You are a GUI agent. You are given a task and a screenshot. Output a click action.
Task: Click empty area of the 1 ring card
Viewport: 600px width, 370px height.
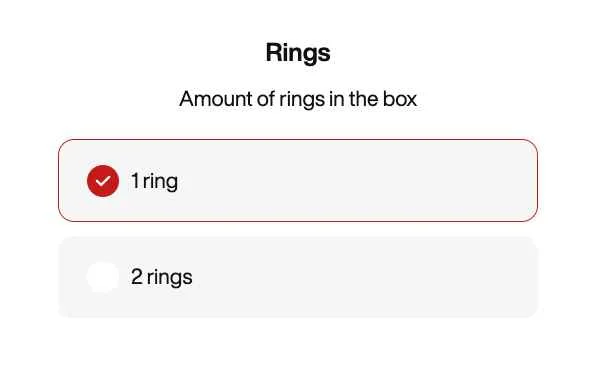(356, 181)
